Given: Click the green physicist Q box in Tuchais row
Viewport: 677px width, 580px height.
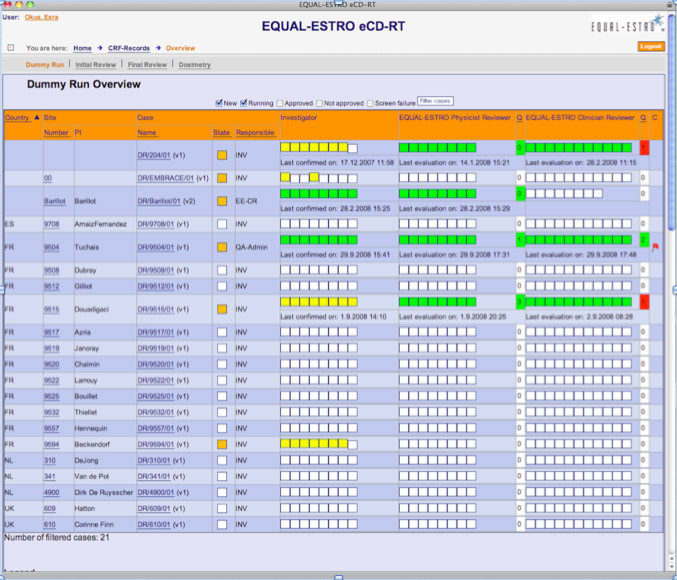Looking at the screenshot, I should click(520, 240).
